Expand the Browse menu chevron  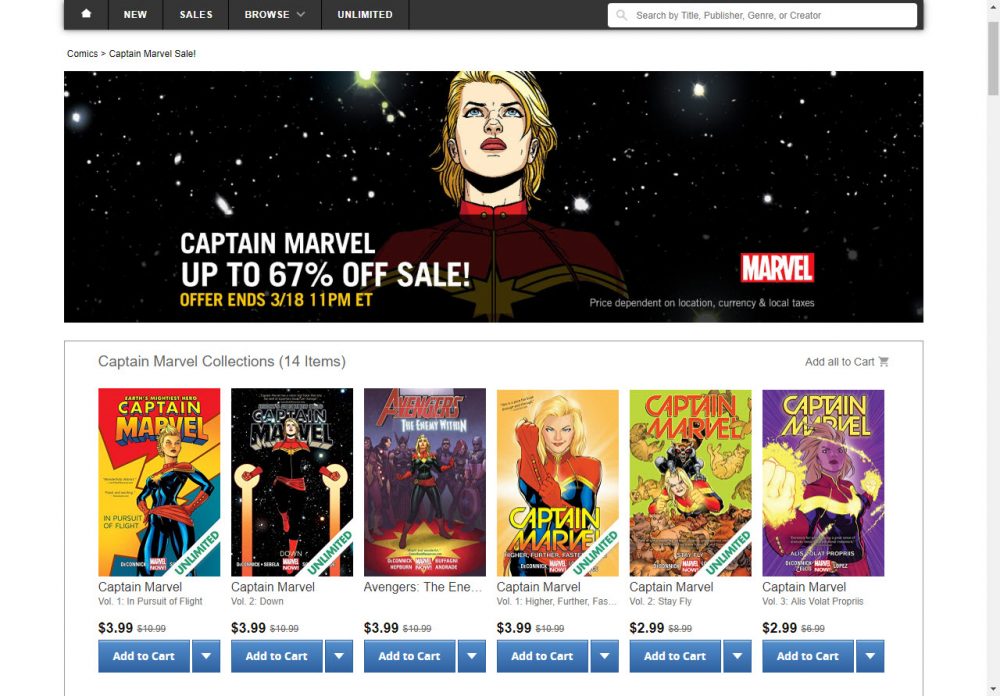[x=301, y=14]
